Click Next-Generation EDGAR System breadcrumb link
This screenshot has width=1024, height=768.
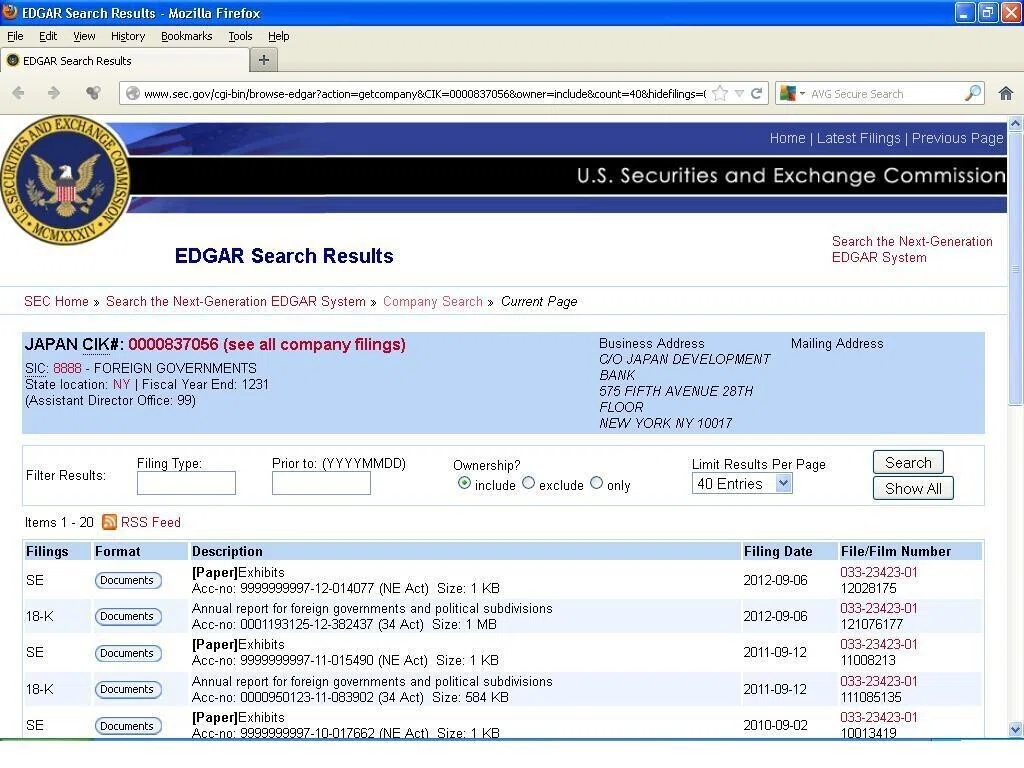236,301
